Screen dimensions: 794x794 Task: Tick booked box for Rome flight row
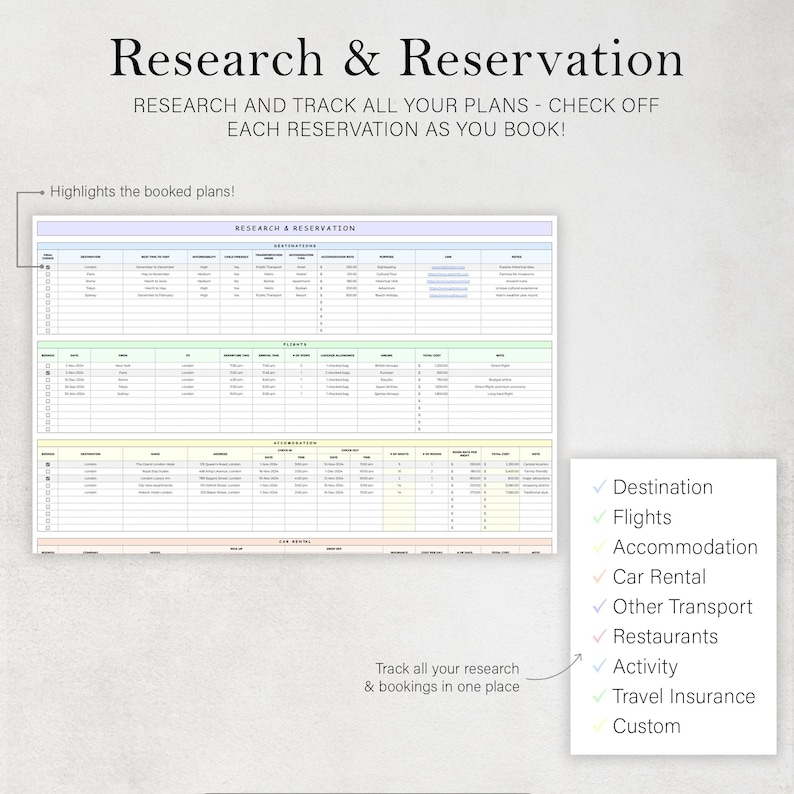(x=48, y=380)
